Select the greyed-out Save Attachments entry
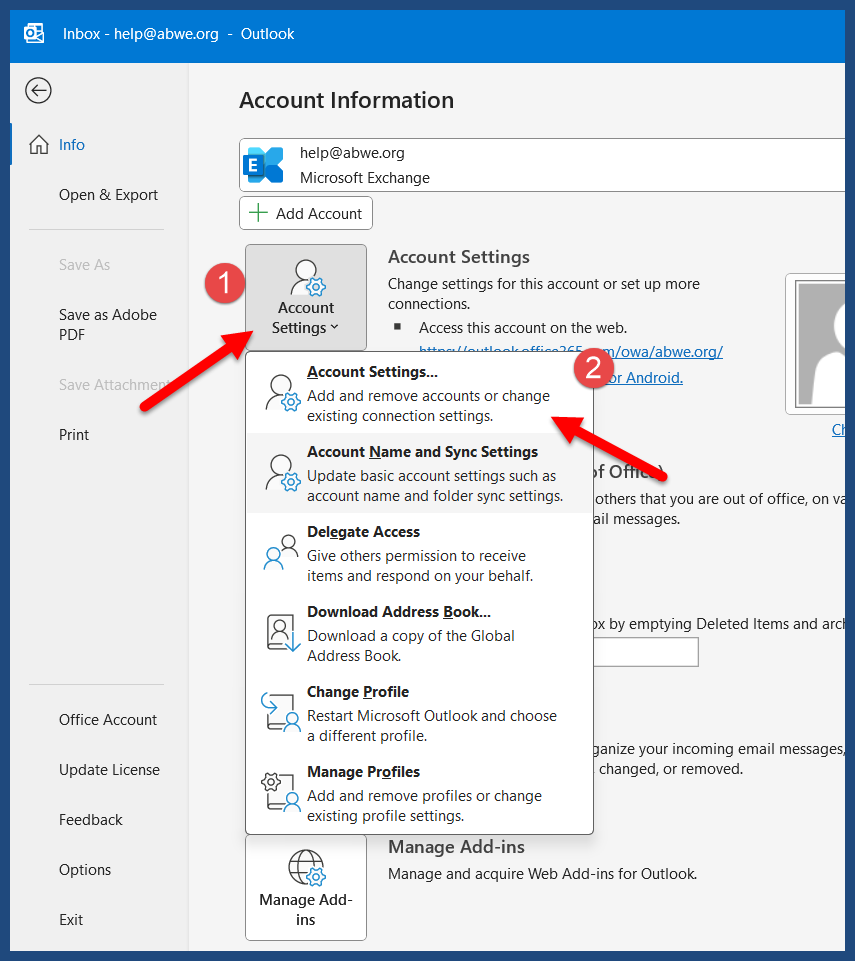855x961 pixels. point(114,384)
